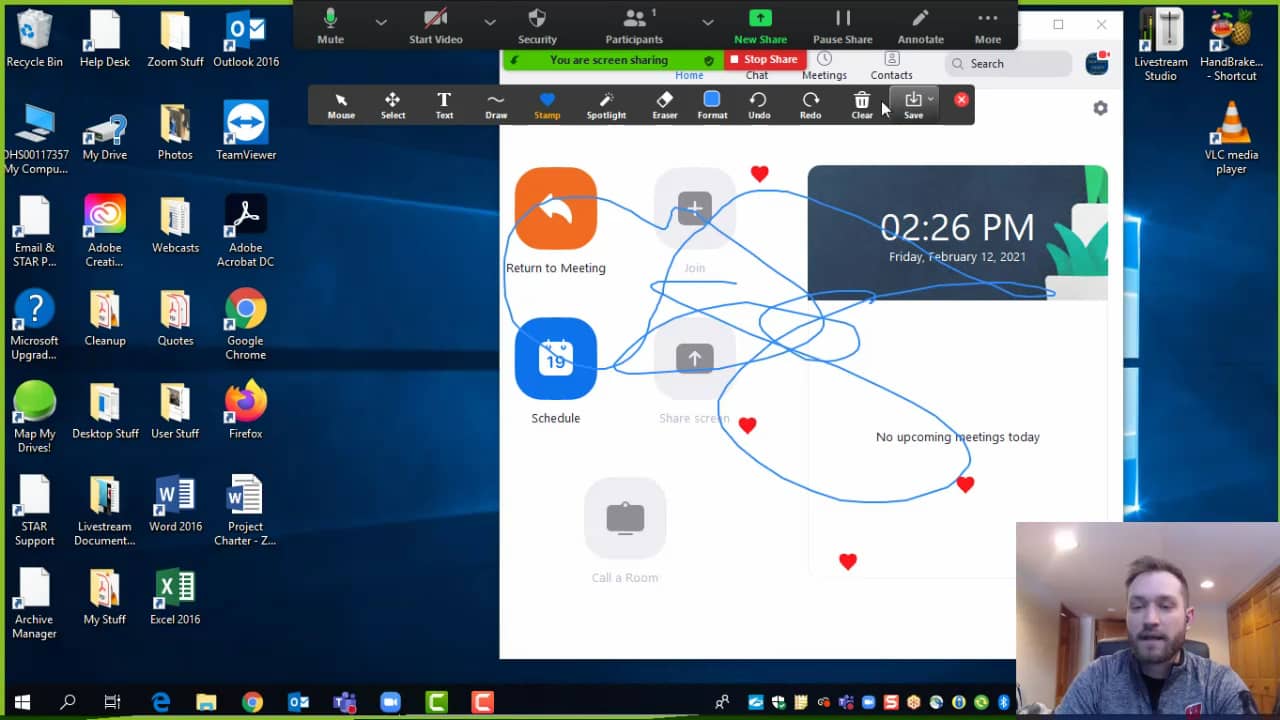Switch to the Home tab in Zoom
Screen dimensions: 1280x720
(689, 75)
